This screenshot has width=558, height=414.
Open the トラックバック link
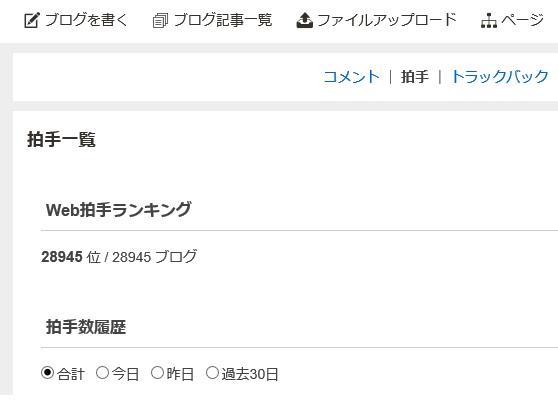[x=500, y=77]
